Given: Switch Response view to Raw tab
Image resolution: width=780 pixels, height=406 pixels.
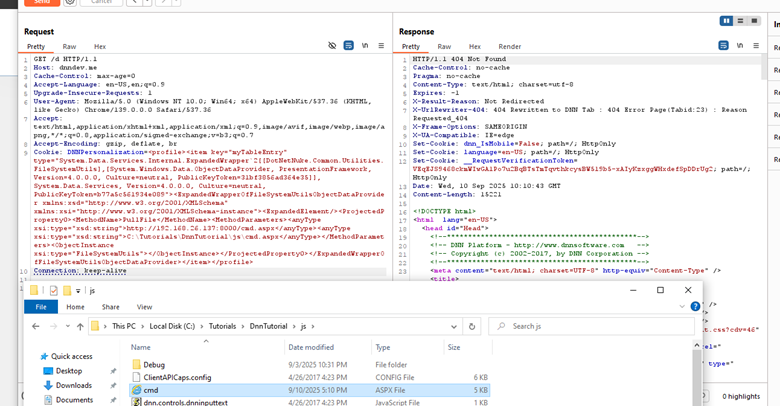Looking at the screenshot, I should [x=444, y=47].
